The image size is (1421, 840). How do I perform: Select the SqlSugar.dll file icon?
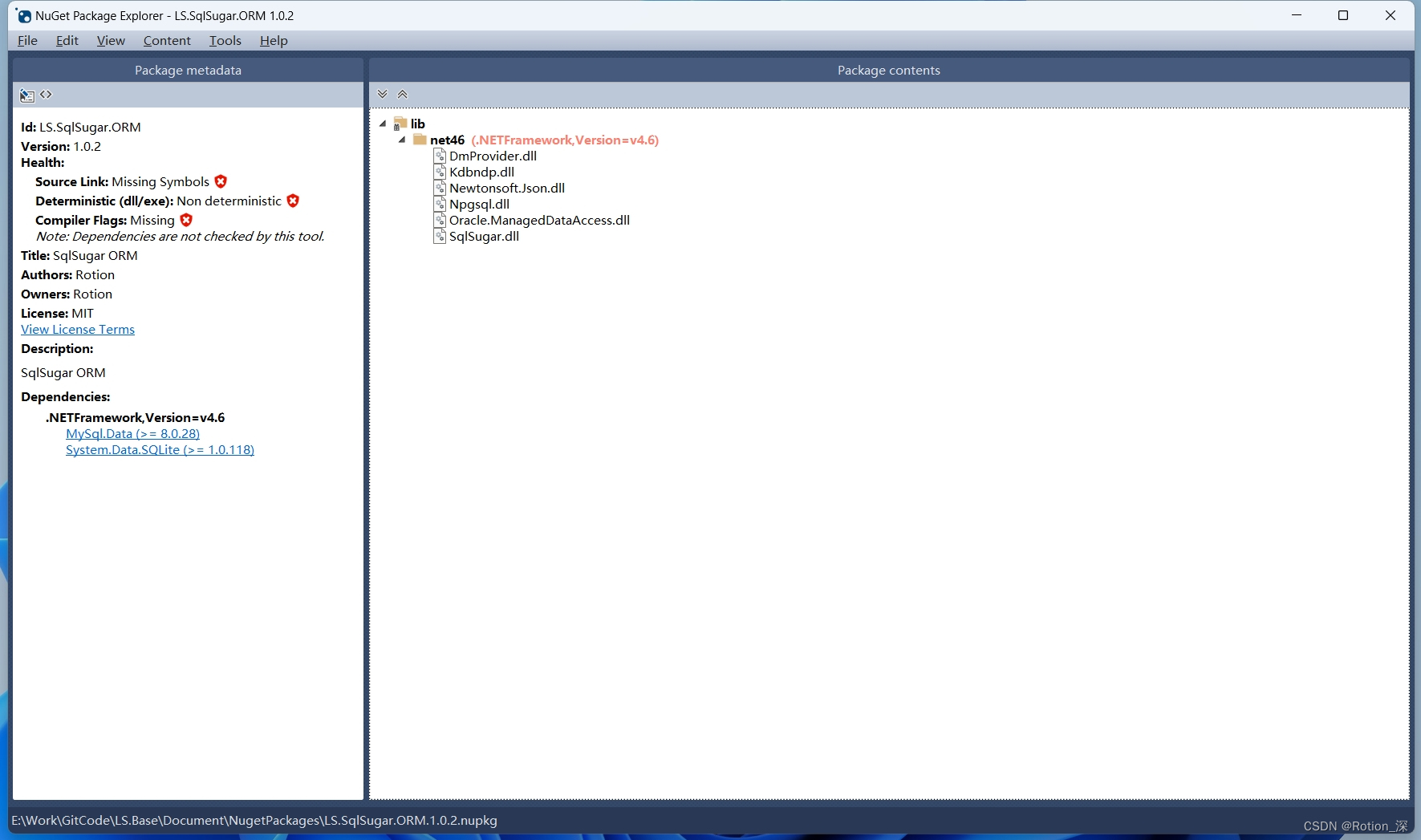click(x=440, y=236)
